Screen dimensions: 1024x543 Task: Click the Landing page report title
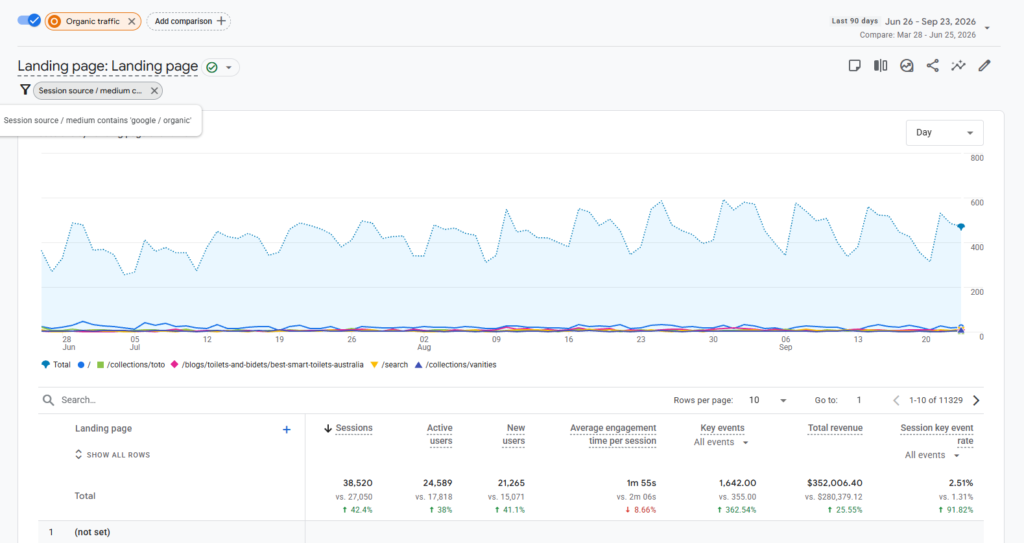[107, 66]
